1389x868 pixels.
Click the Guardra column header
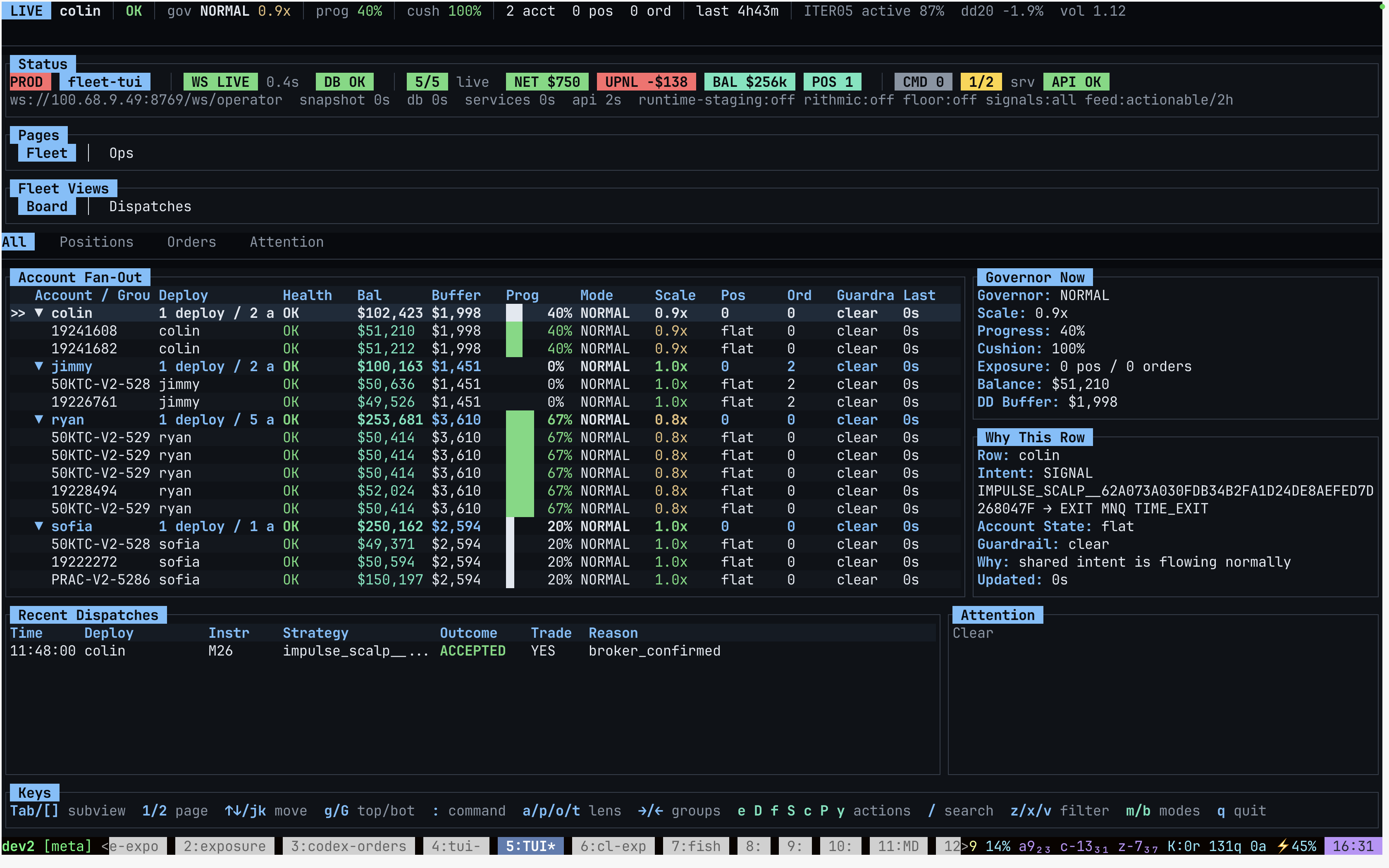point(865,296)
